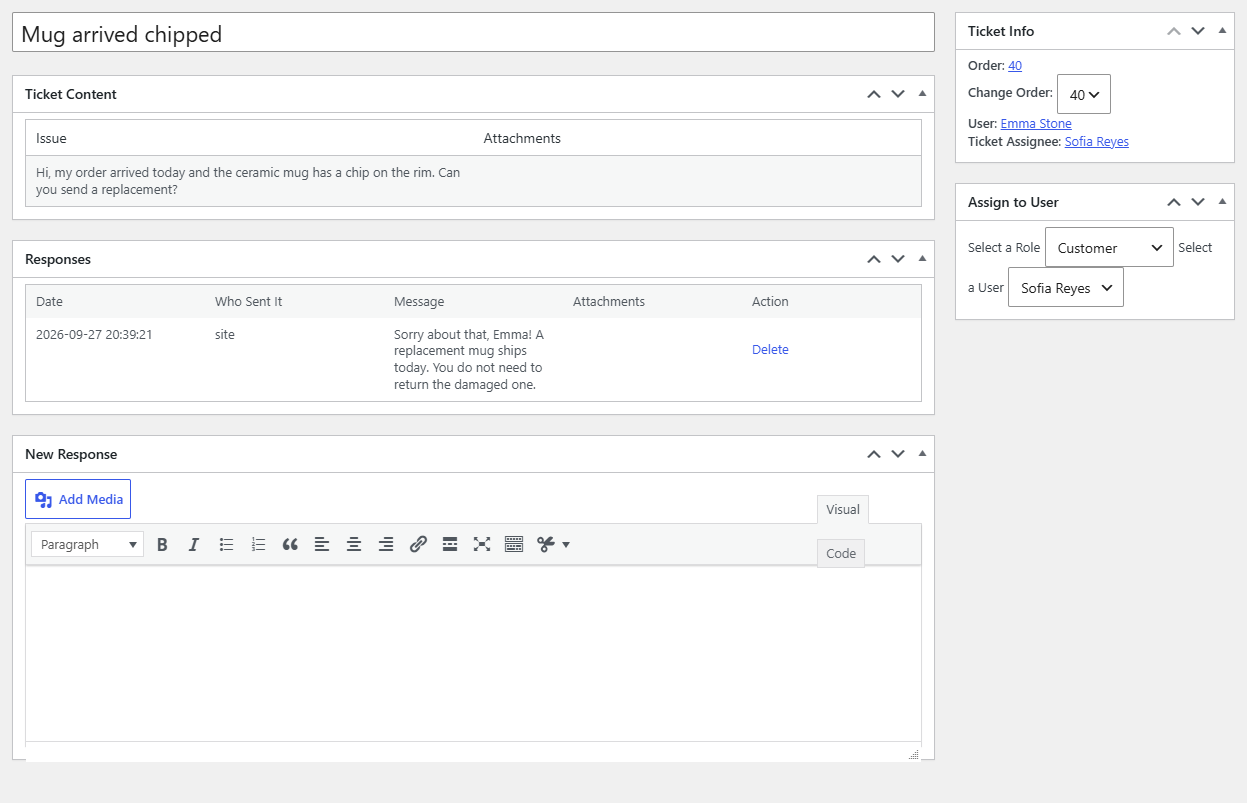Click the ticket issue message text
The width and height of the screenshot is (1247, 803).
click(248, 180)
